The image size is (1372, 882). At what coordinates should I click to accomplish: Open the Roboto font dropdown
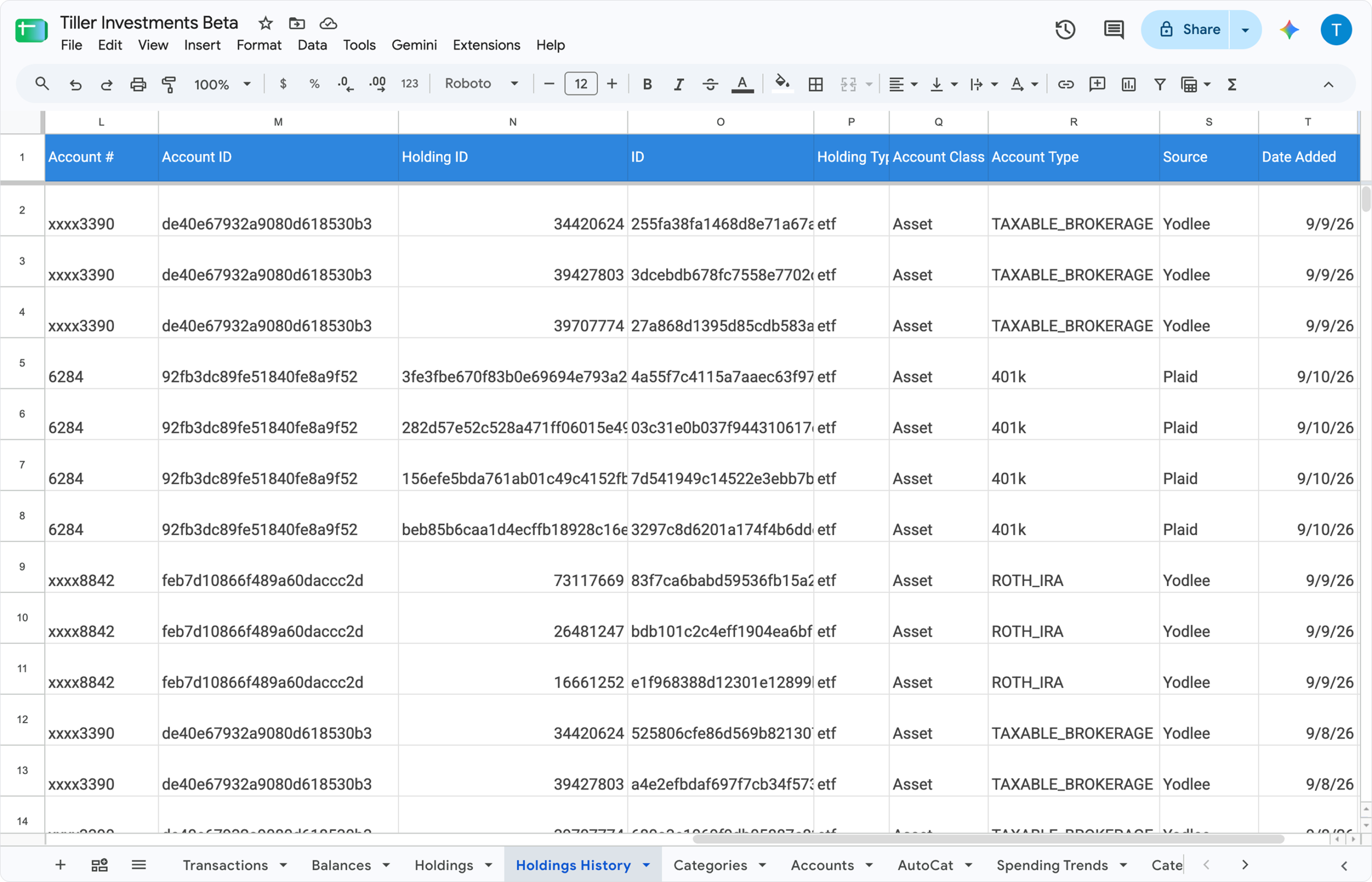[481, 84]
